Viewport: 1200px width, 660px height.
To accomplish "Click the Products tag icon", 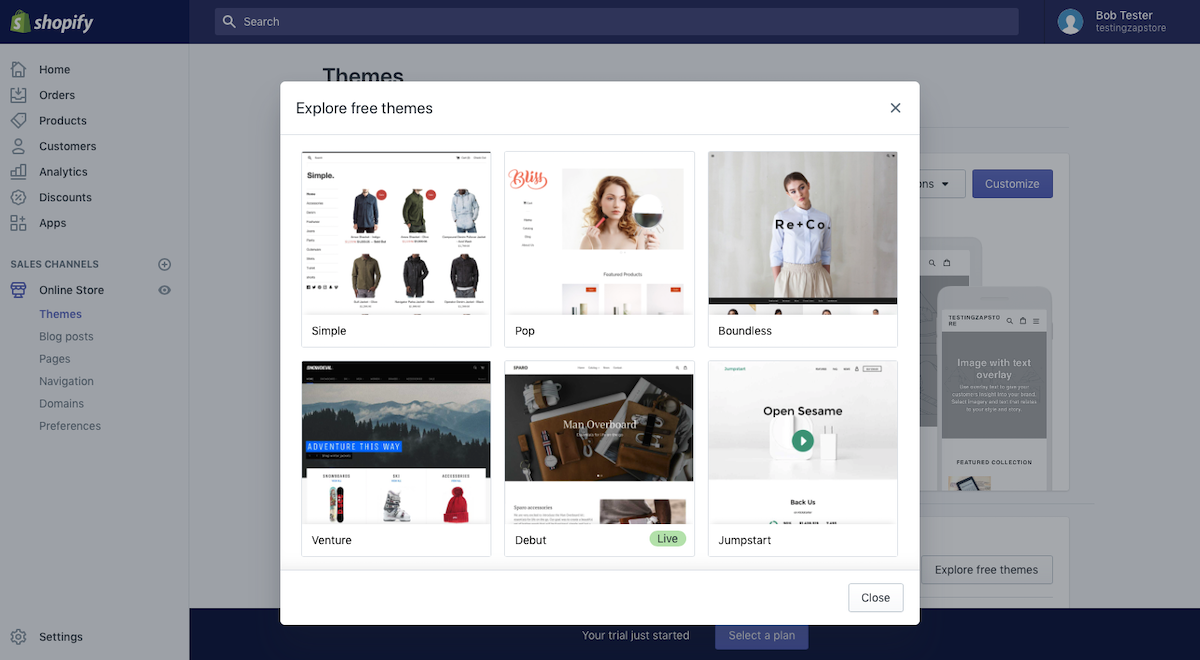I will 19,120.
